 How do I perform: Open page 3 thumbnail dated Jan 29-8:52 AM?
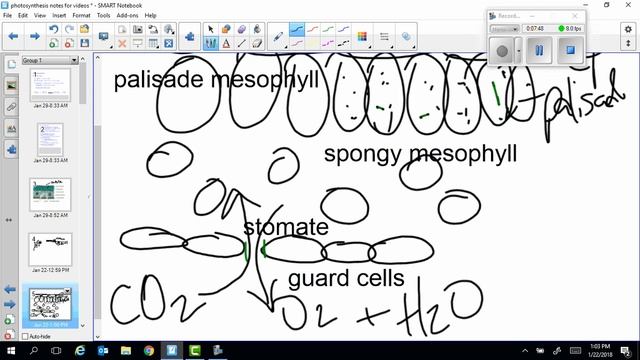50,195
